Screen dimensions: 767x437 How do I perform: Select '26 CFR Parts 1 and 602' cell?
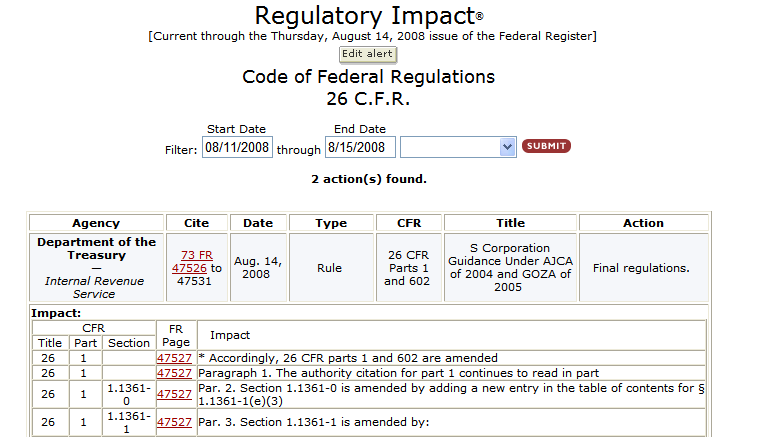pos(408,268)
